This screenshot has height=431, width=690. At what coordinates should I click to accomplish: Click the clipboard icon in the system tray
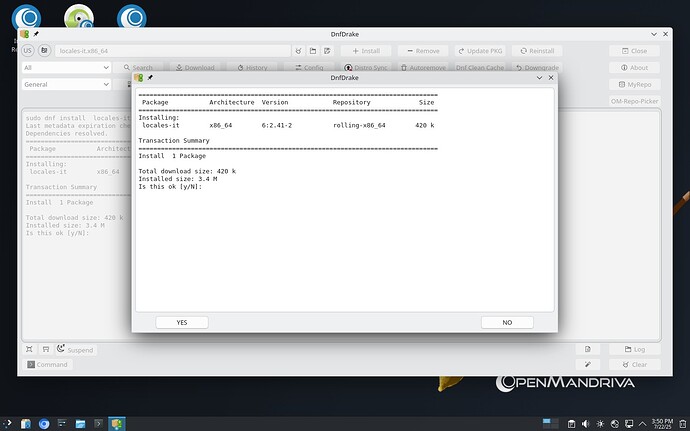(571, 424)
